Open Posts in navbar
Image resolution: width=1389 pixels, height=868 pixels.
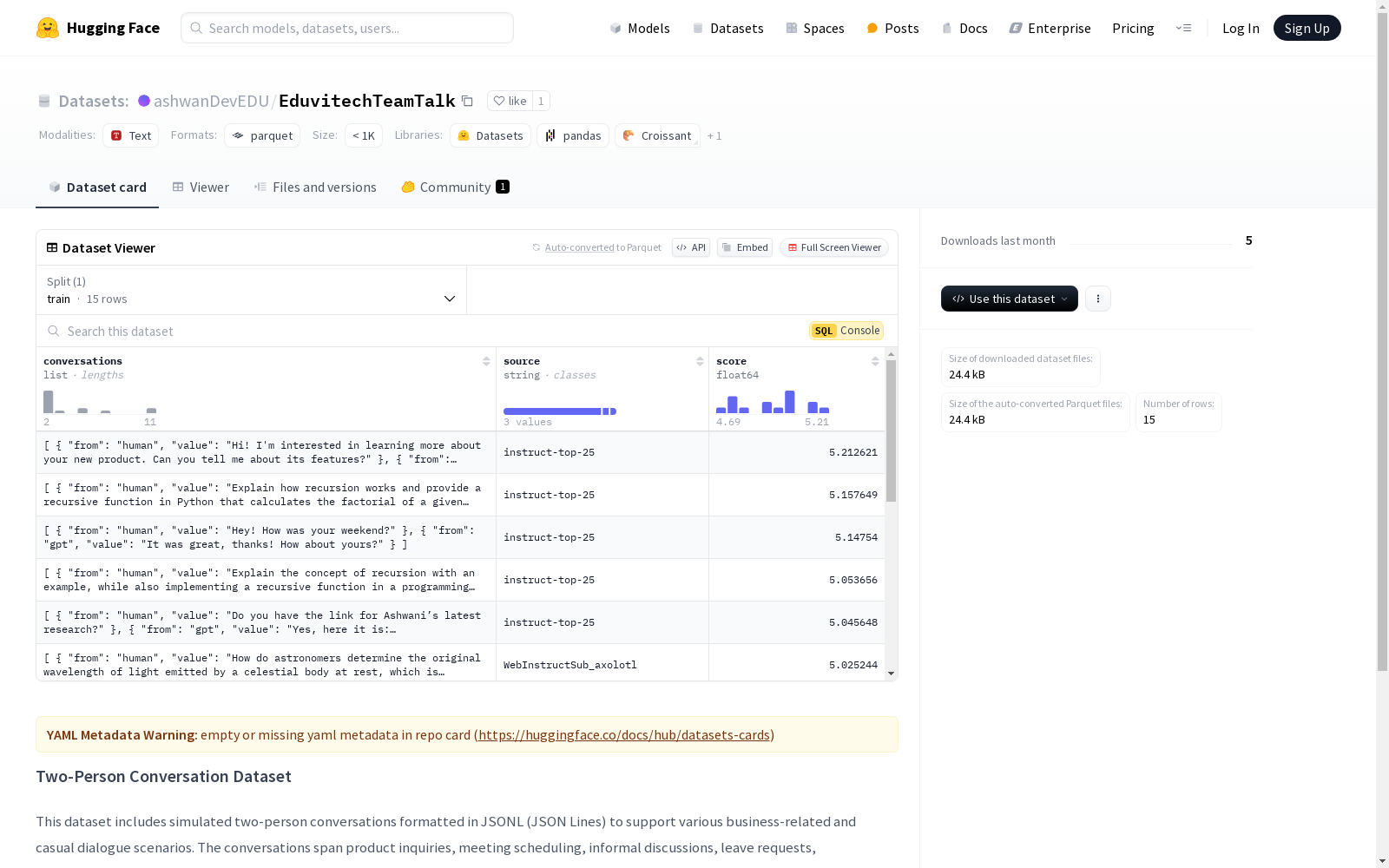click(892, 28)
